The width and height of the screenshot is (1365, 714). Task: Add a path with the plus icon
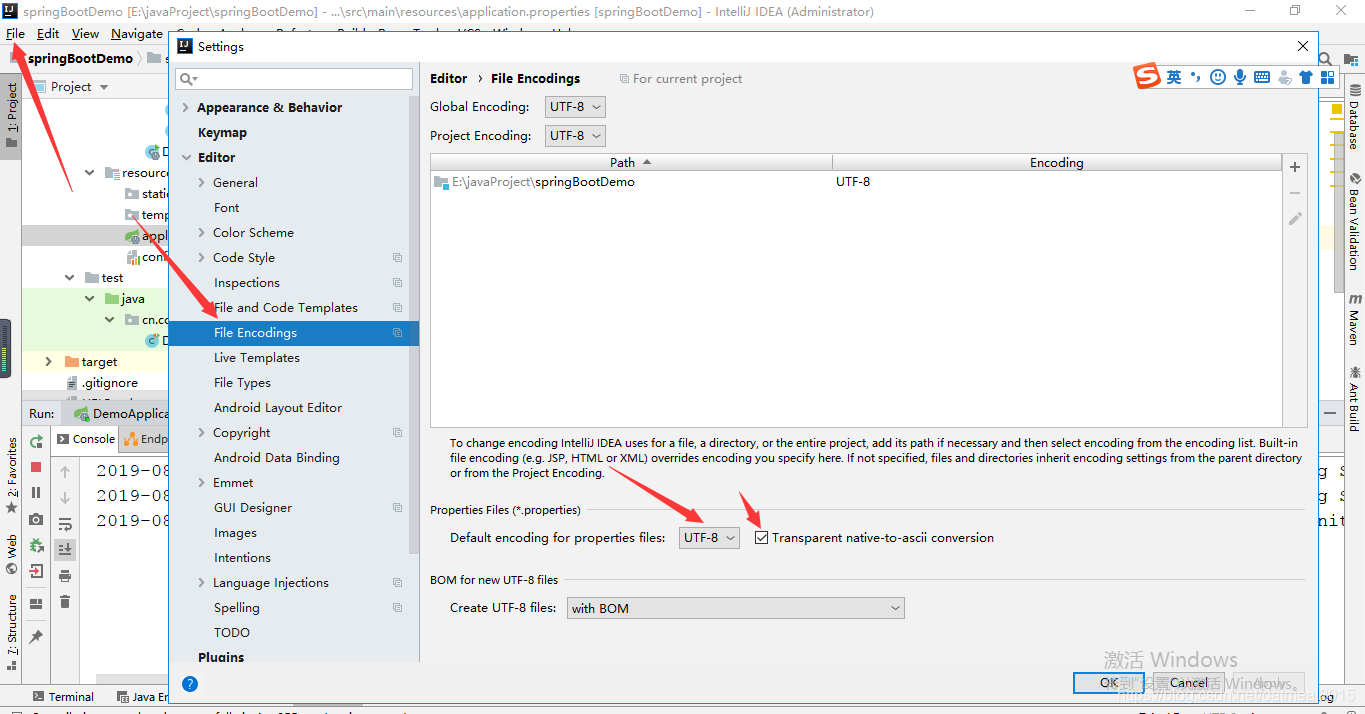tap(1295, 167)
